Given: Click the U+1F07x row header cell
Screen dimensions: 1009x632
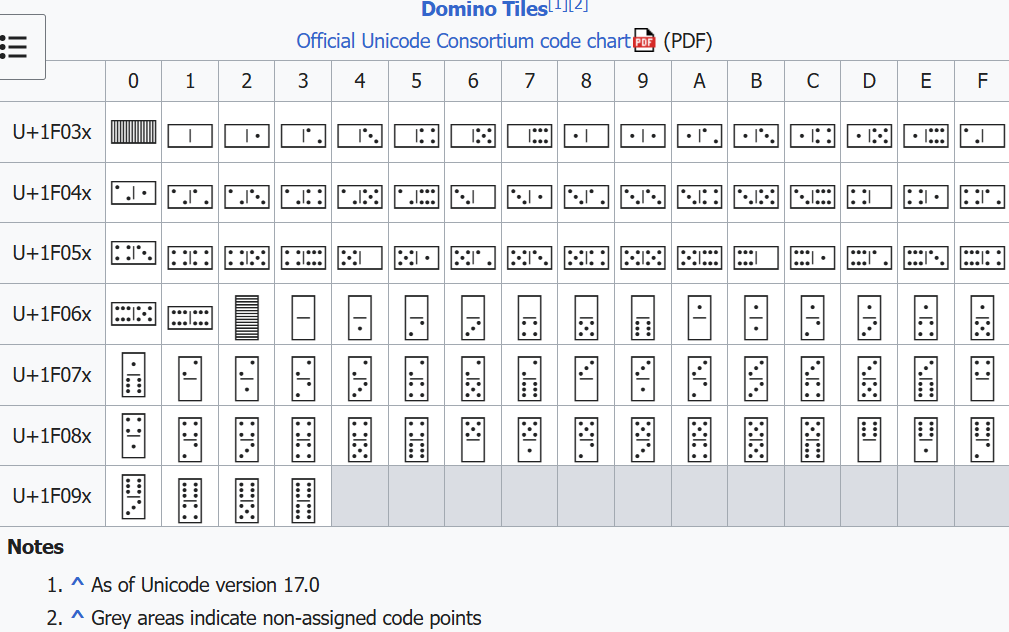Looking at the screenshot, I should 52,375.
